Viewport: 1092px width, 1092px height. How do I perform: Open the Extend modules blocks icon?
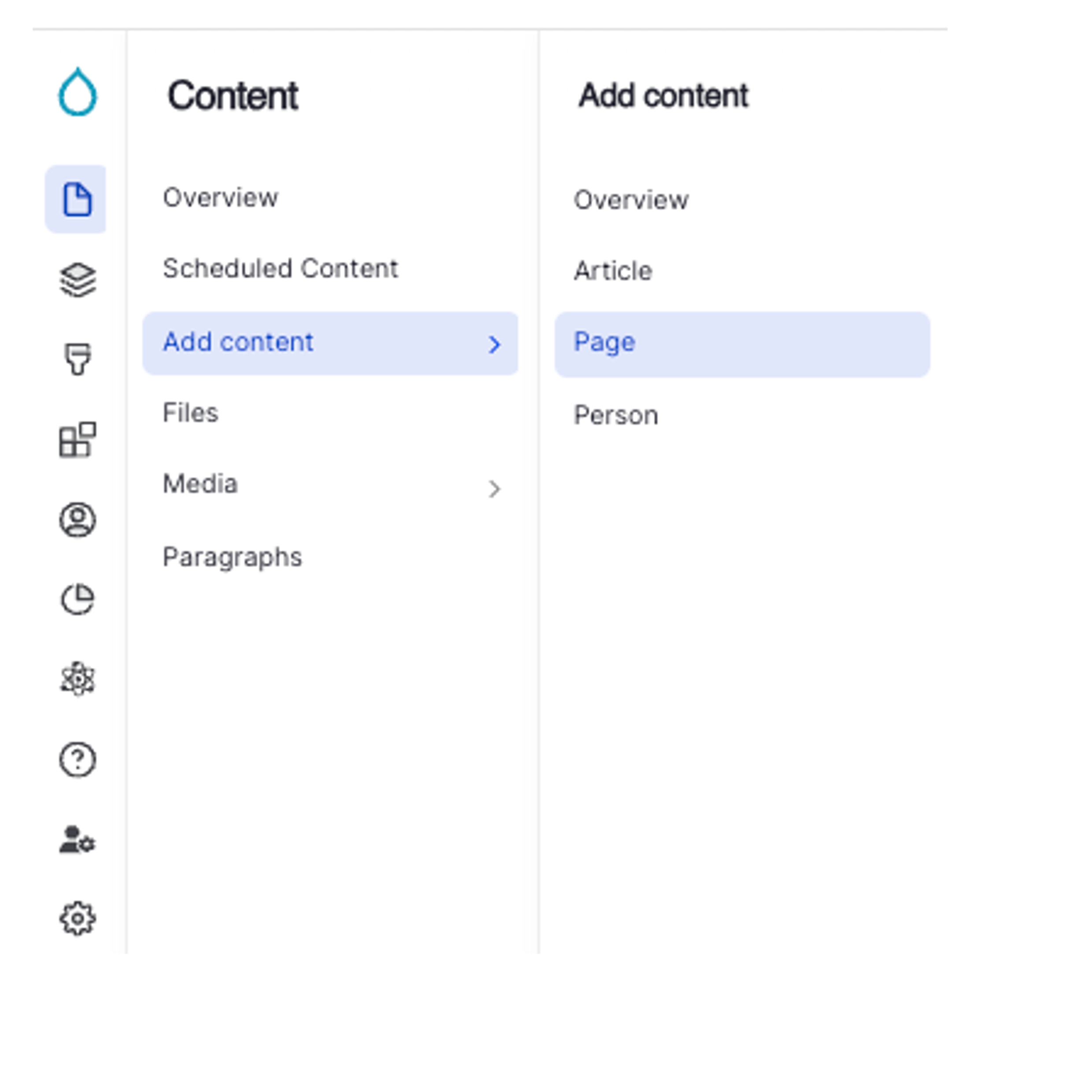point(78,439)
